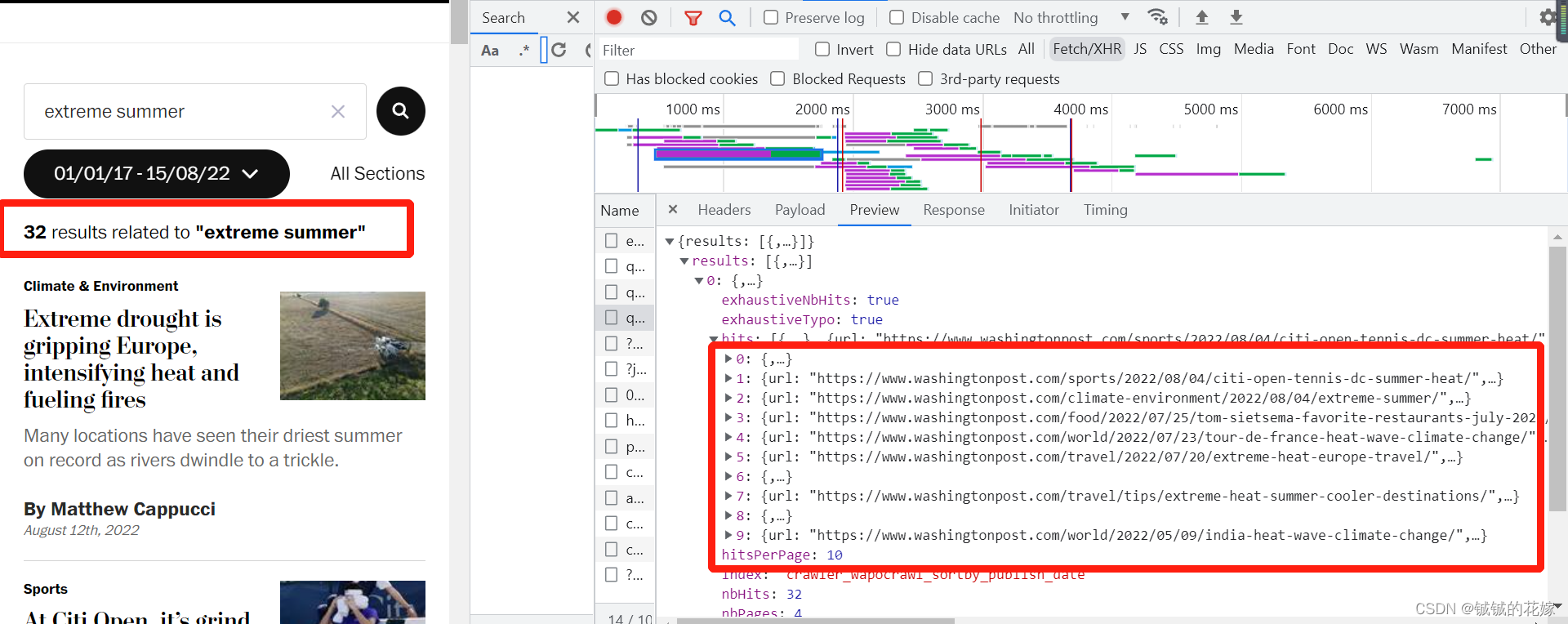
Task: Open the Timing tab
Action: (1106, 210)
